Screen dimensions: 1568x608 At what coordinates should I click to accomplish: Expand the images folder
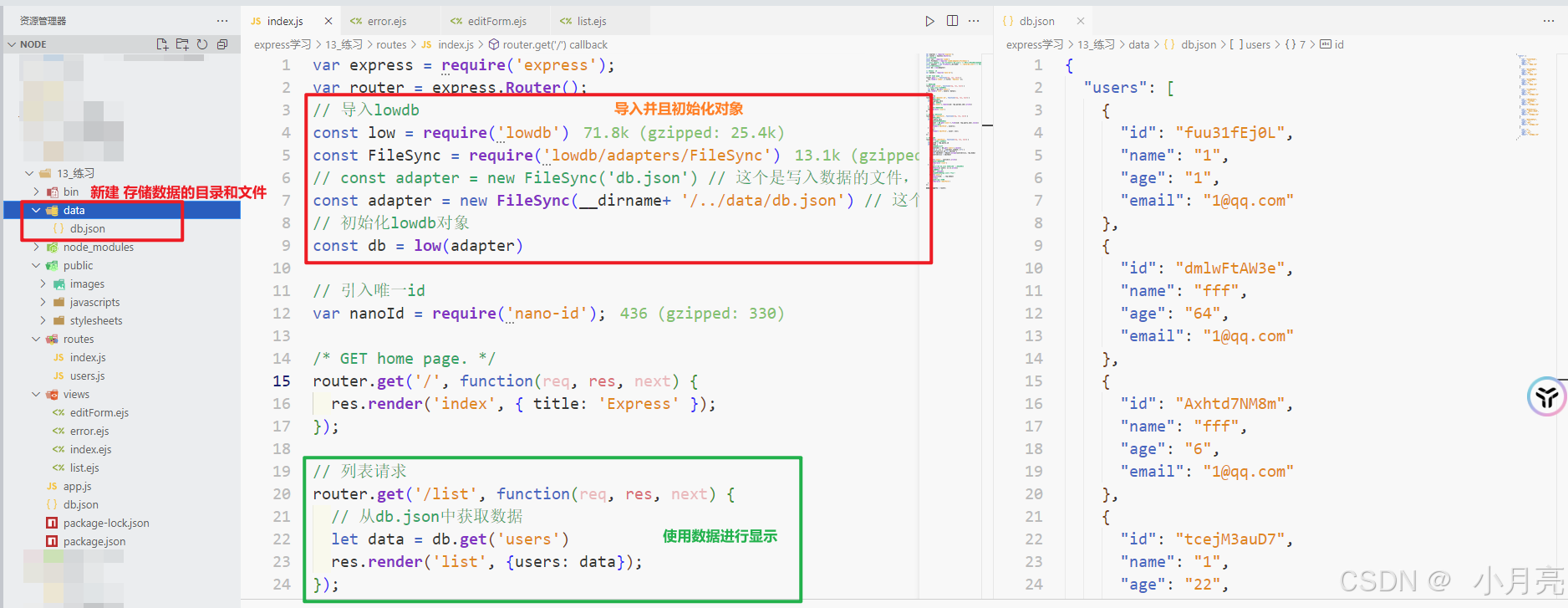pyautogui.click(x=43, y=284)
